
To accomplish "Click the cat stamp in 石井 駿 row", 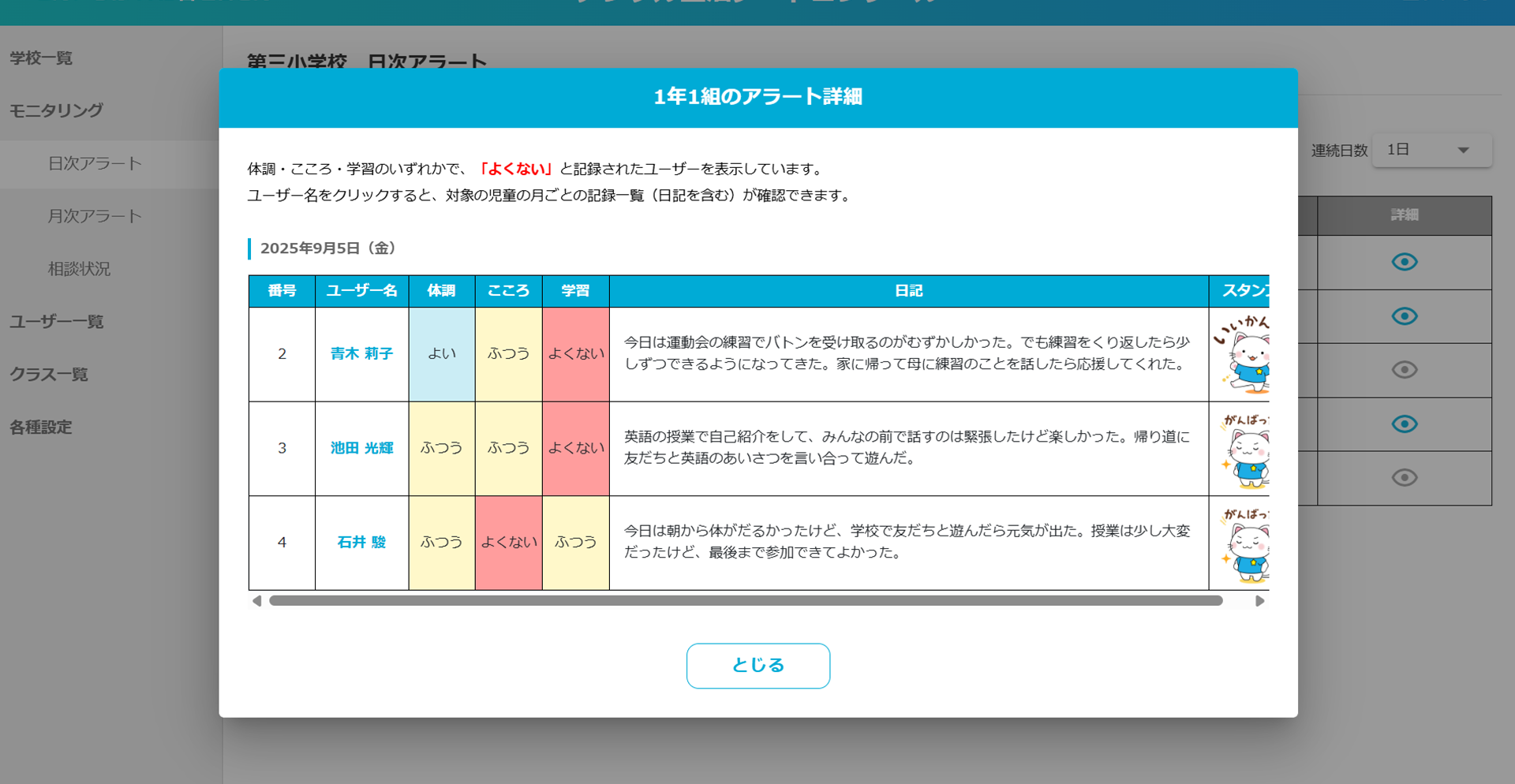I will (1244, 543).
